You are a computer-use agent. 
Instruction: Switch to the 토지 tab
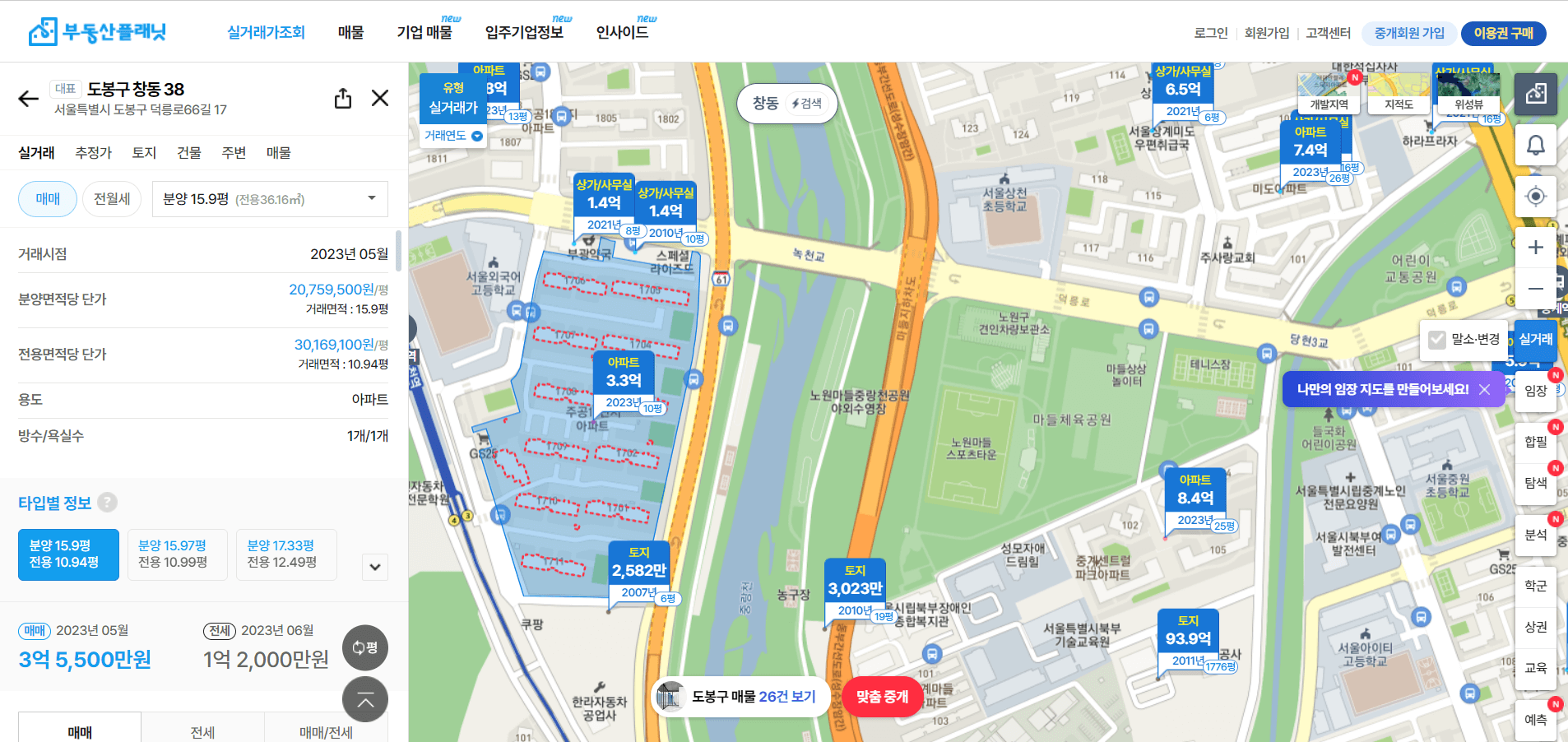coord(144,153)
